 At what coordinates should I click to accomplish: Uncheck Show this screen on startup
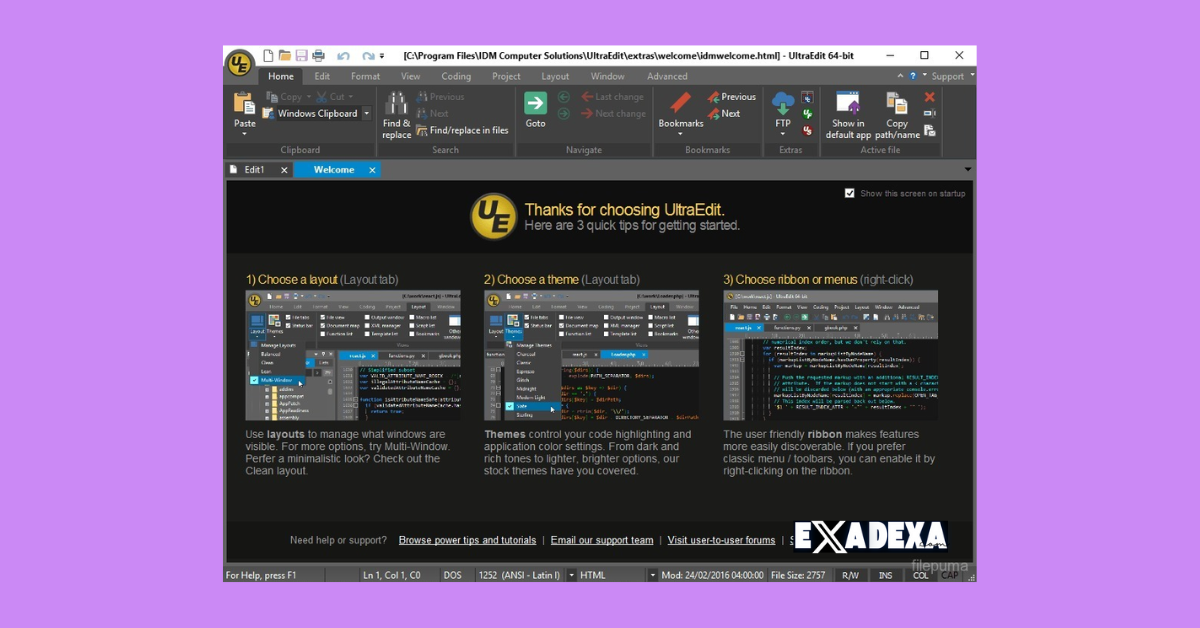851,193
